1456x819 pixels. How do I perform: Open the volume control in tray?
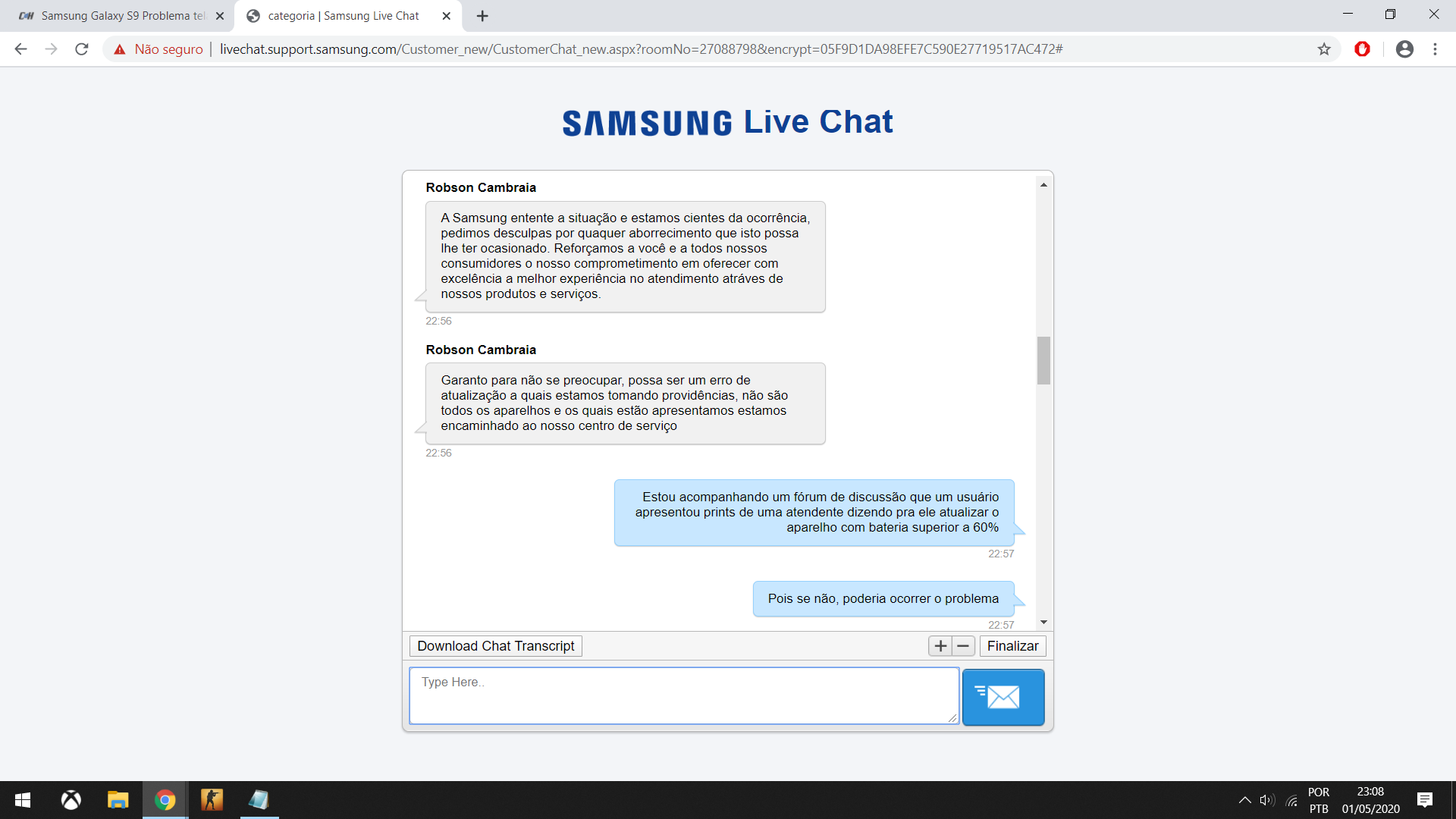point(1267,800)
